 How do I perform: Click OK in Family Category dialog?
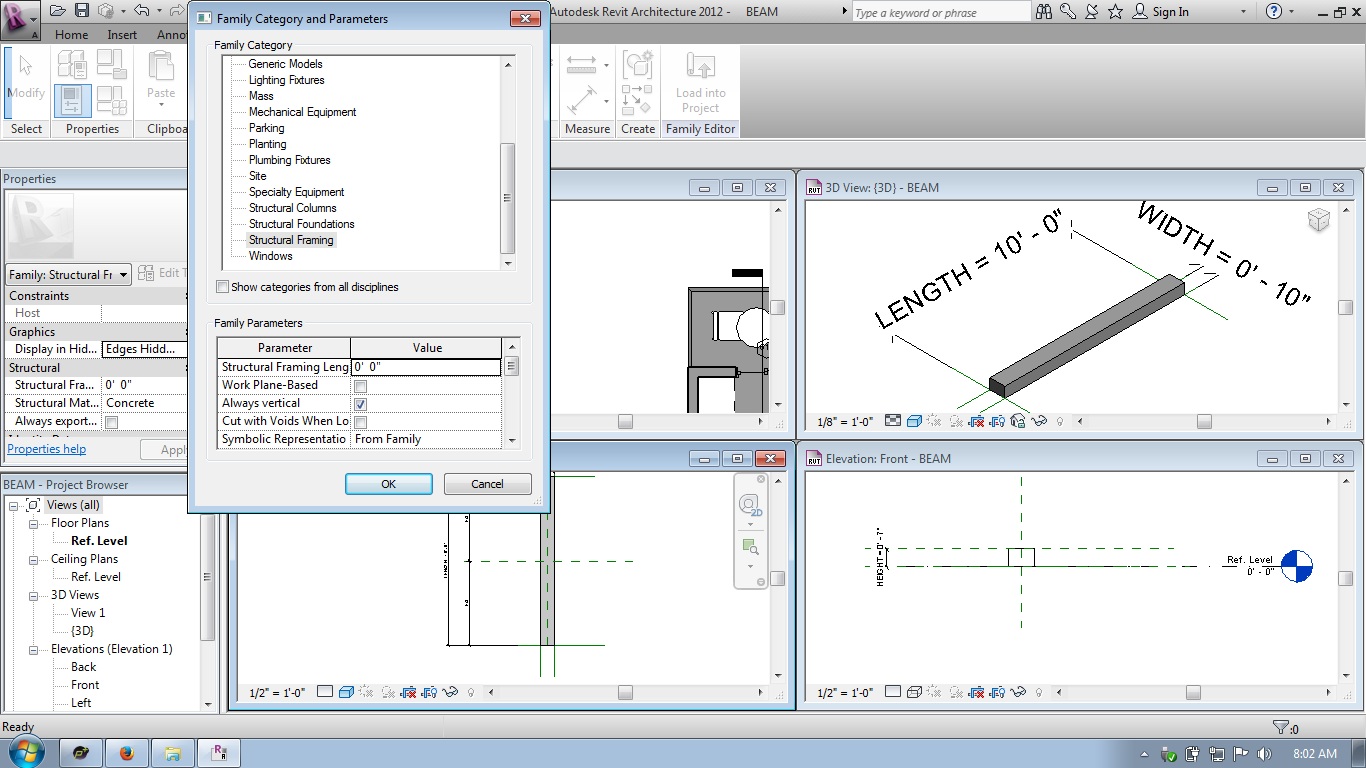pyautogui.click(x=388, y=484)
